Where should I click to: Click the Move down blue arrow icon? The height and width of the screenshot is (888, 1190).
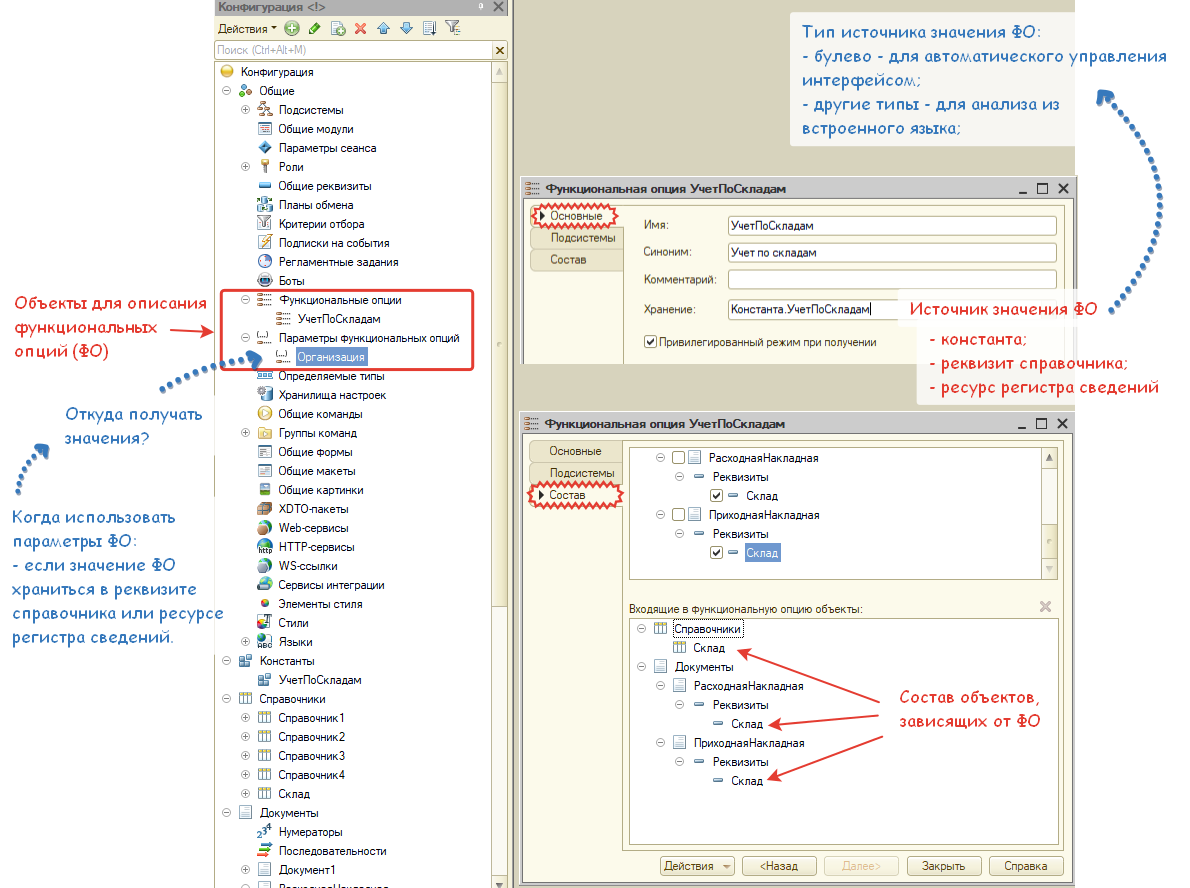406,28
